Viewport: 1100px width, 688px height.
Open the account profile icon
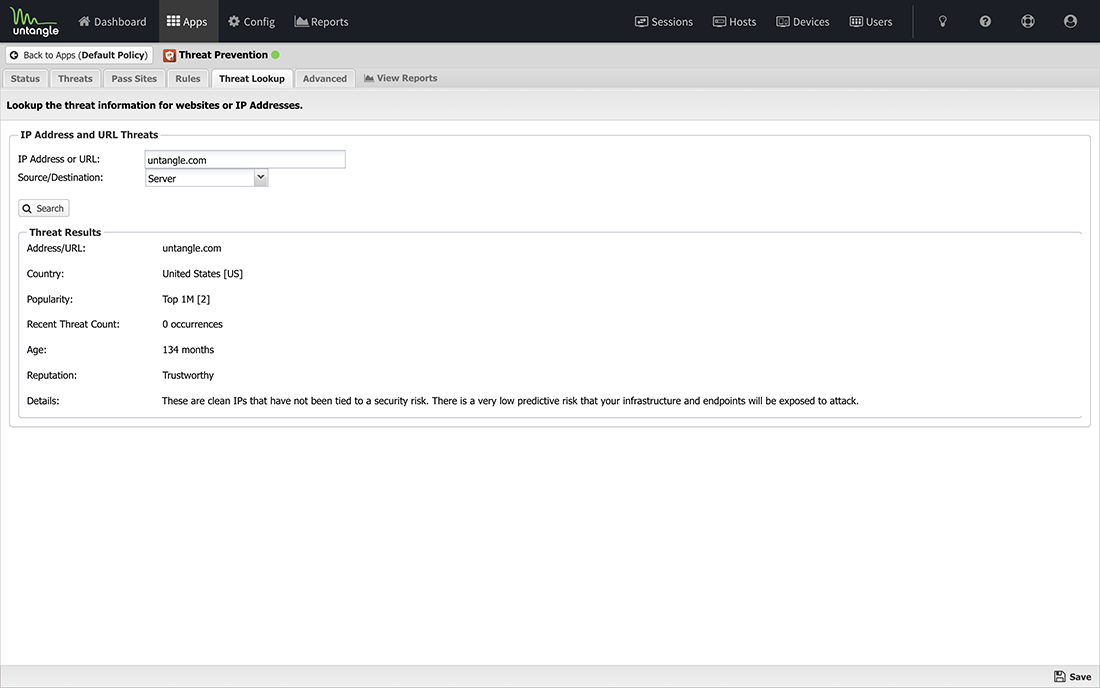pos(1071,22)
